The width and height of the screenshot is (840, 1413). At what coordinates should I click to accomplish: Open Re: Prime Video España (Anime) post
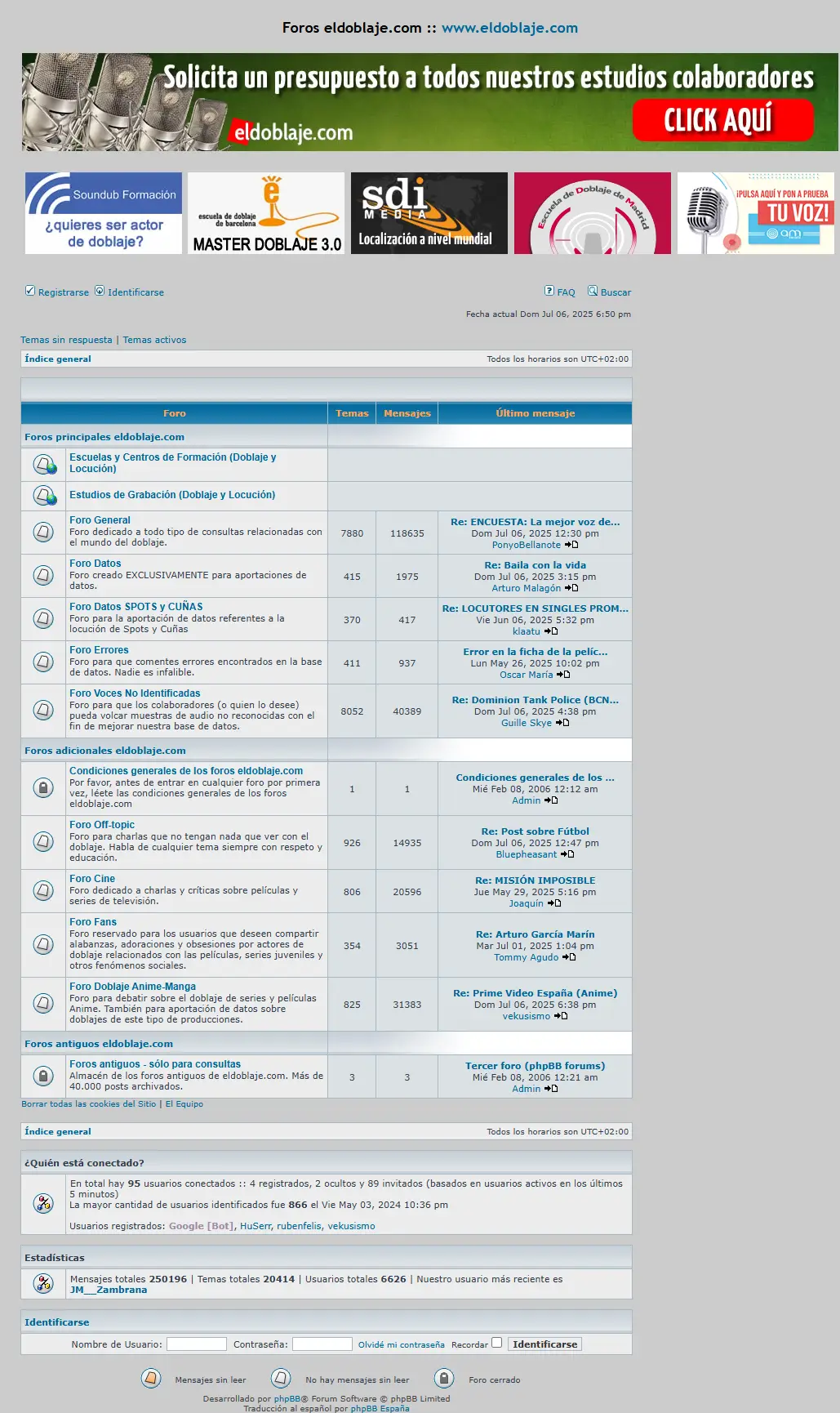tap(535, 993)
